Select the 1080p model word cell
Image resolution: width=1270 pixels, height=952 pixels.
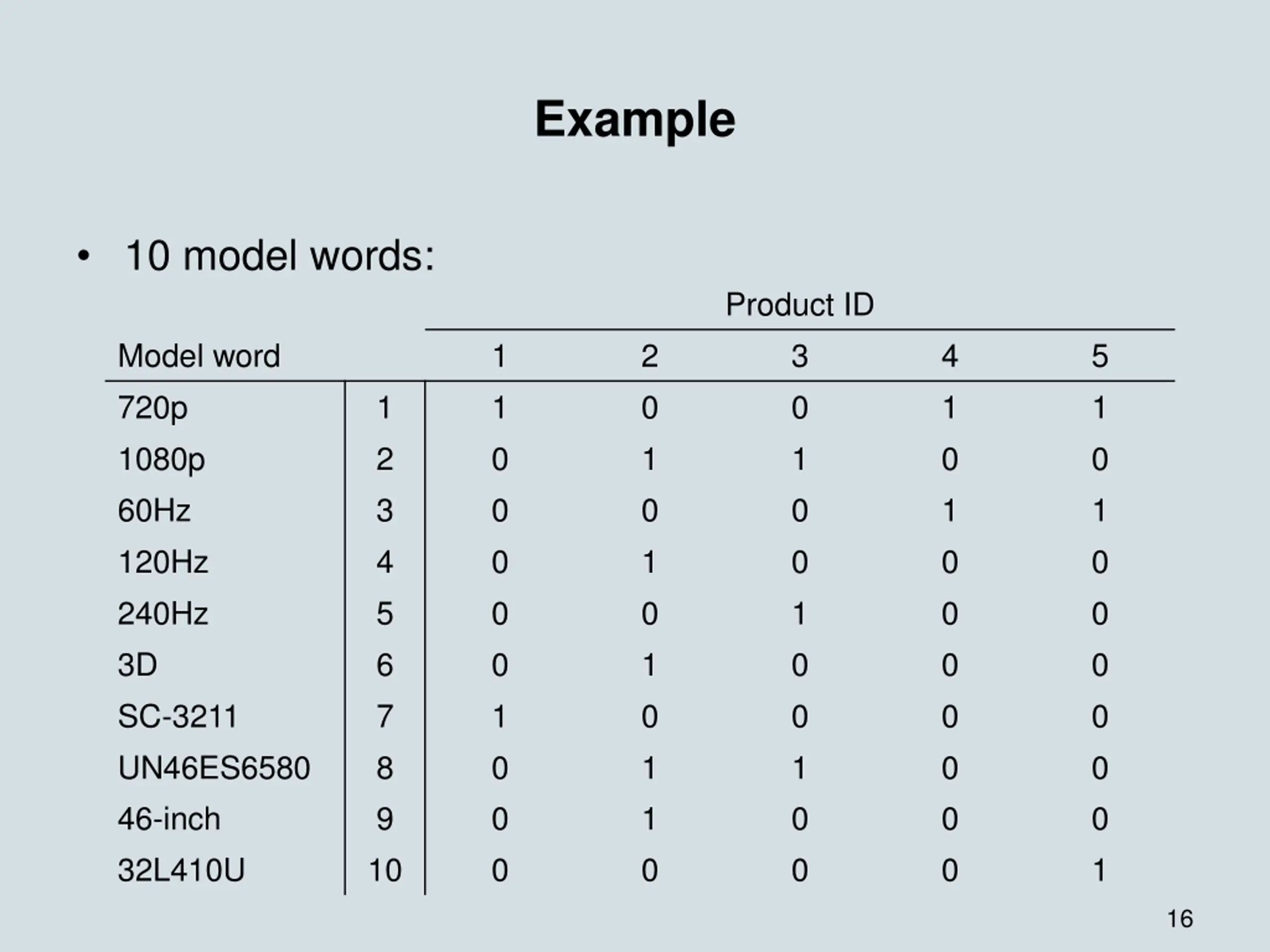tap(161, 460)
